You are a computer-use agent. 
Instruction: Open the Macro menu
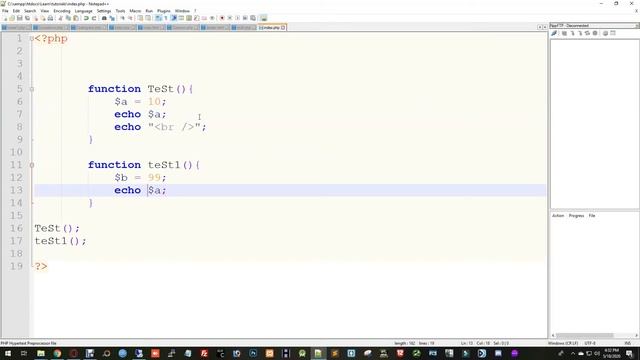[135, 11]
